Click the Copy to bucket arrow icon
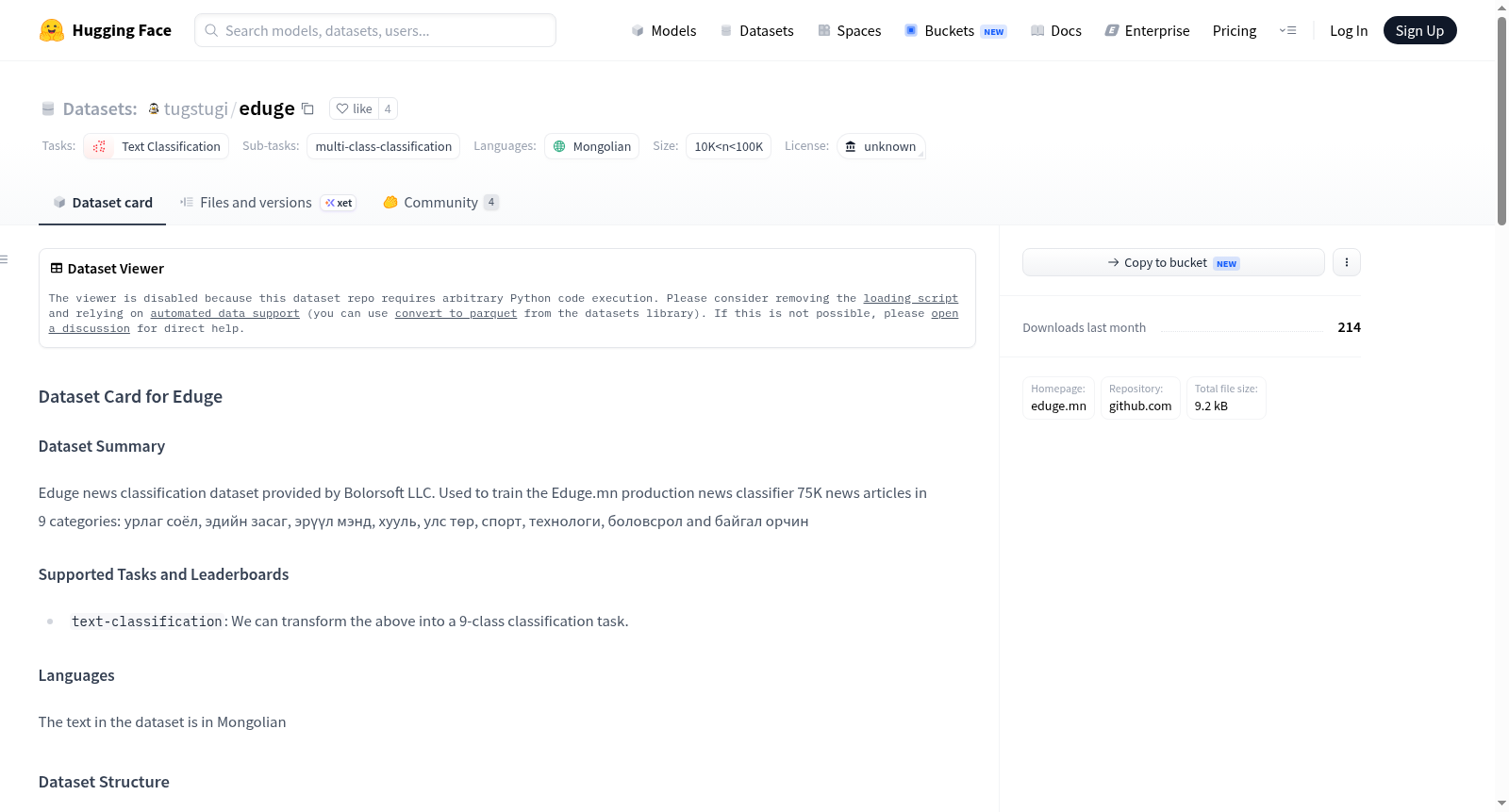 (x=1113, y=262)
